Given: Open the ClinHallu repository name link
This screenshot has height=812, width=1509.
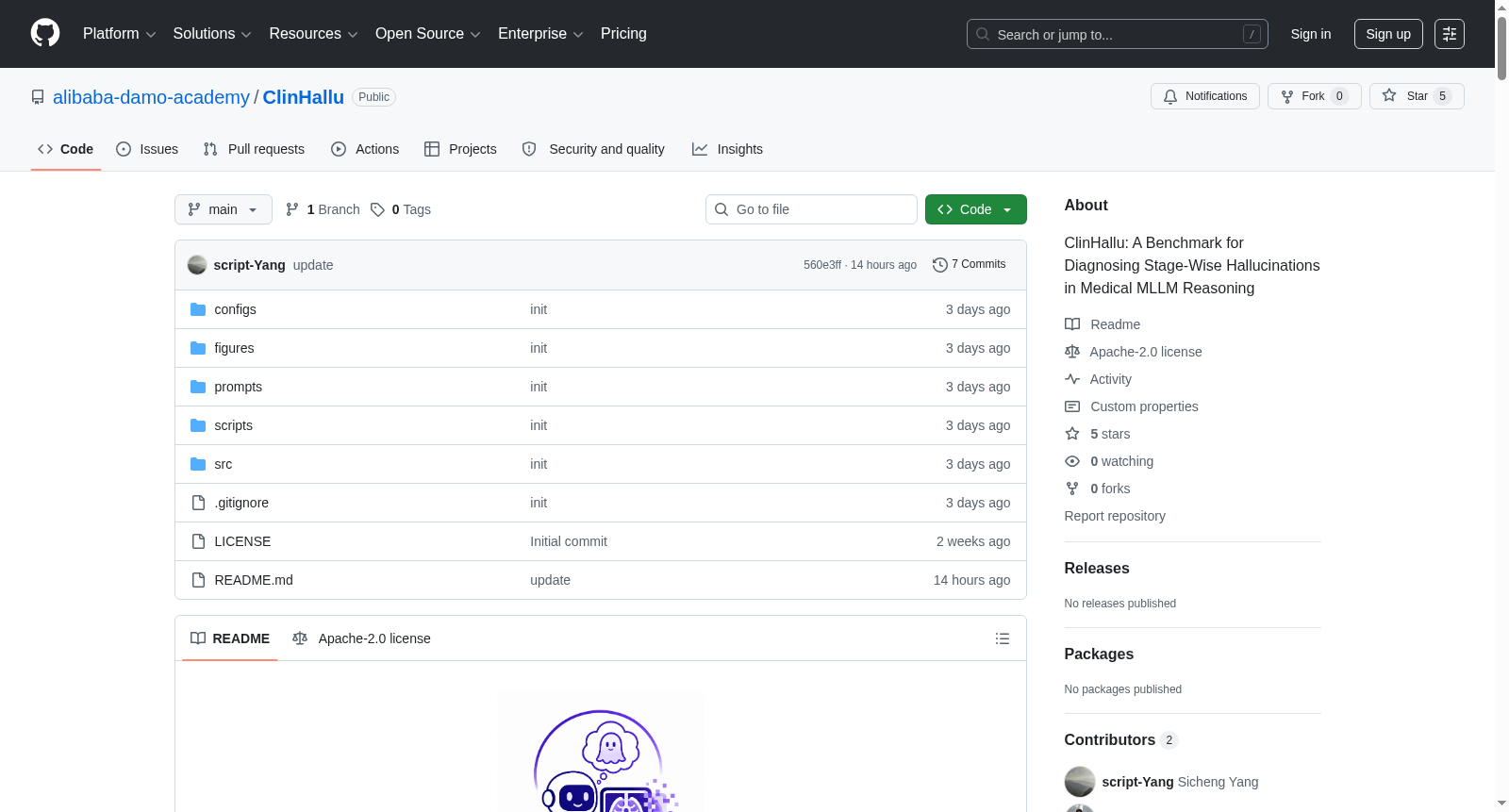Looking at the screenshot, I should 304,97.
